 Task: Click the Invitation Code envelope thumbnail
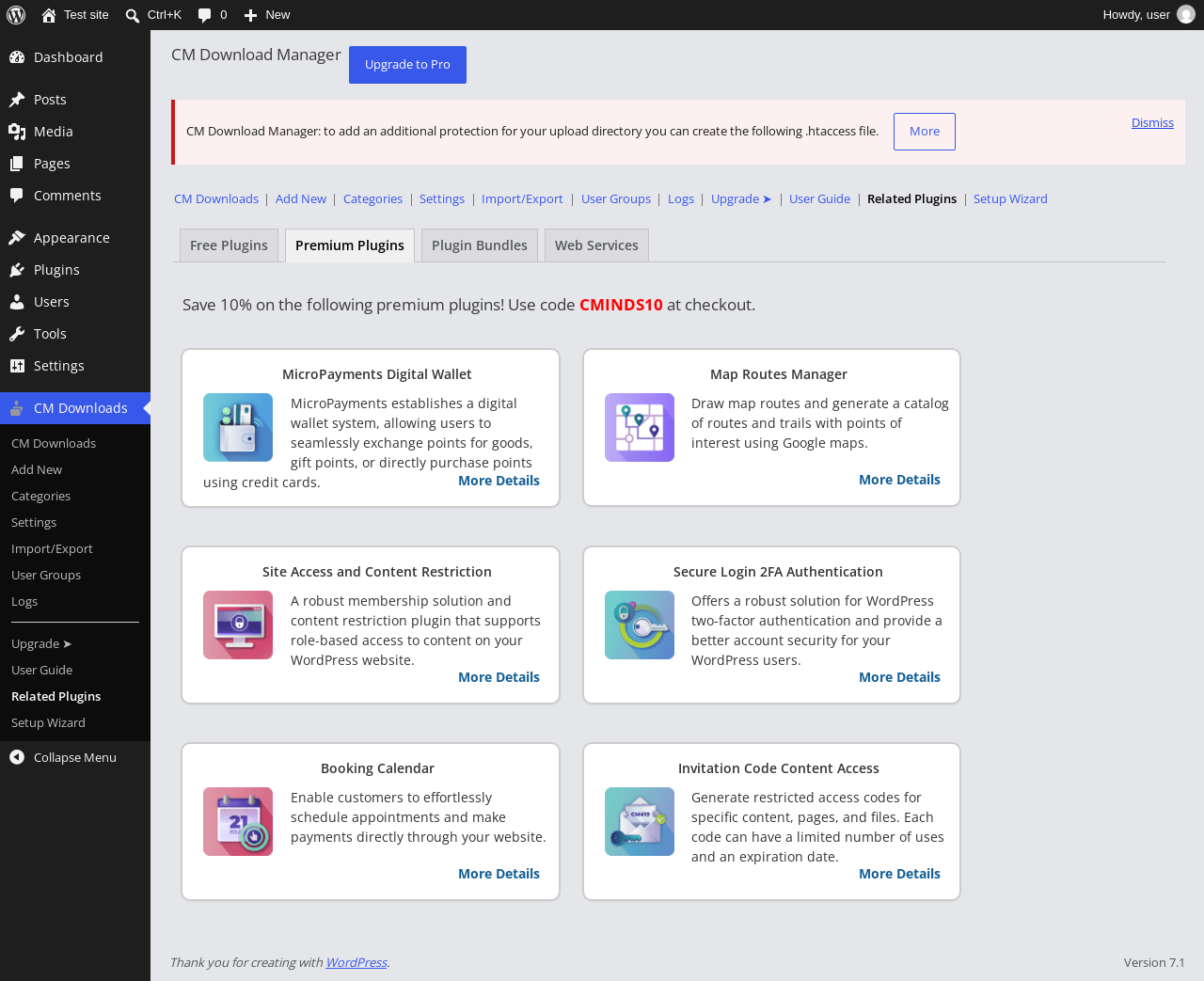[640, 821]
